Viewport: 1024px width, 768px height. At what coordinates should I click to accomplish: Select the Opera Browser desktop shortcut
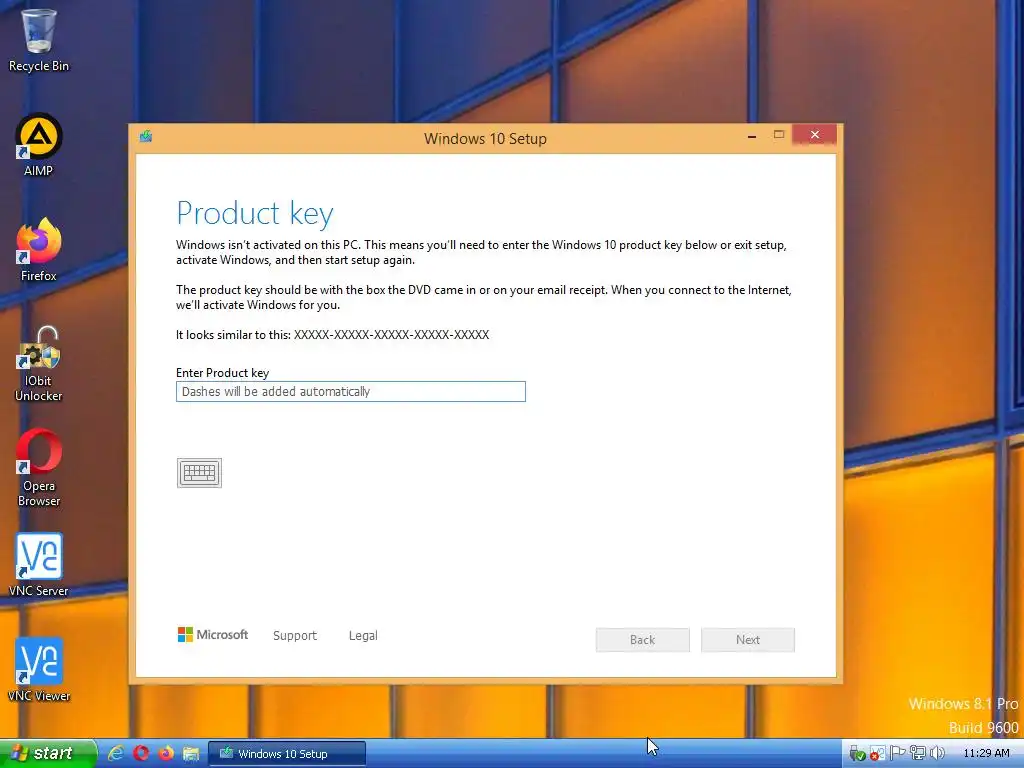pos(39,468)
